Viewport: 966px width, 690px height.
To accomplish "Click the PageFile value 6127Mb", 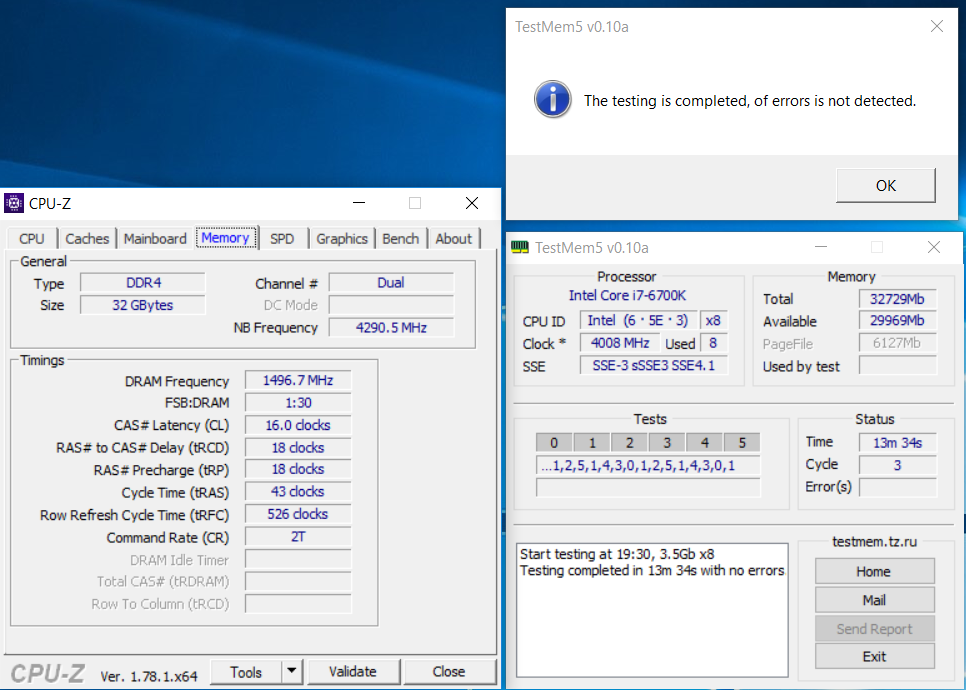I will [x=898, y=343].
